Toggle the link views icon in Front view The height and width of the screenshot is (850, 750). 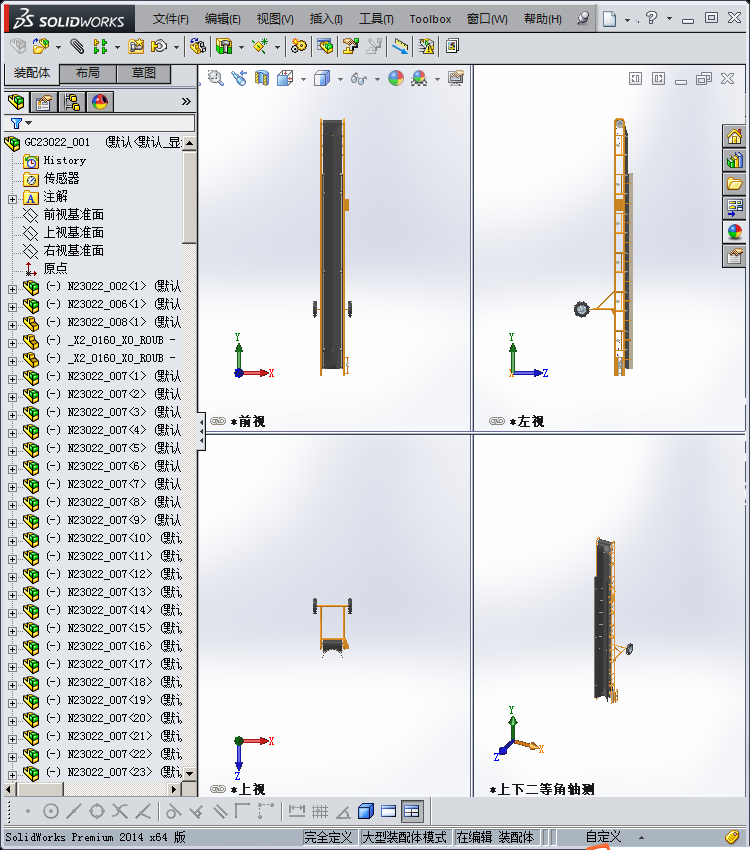218,421
